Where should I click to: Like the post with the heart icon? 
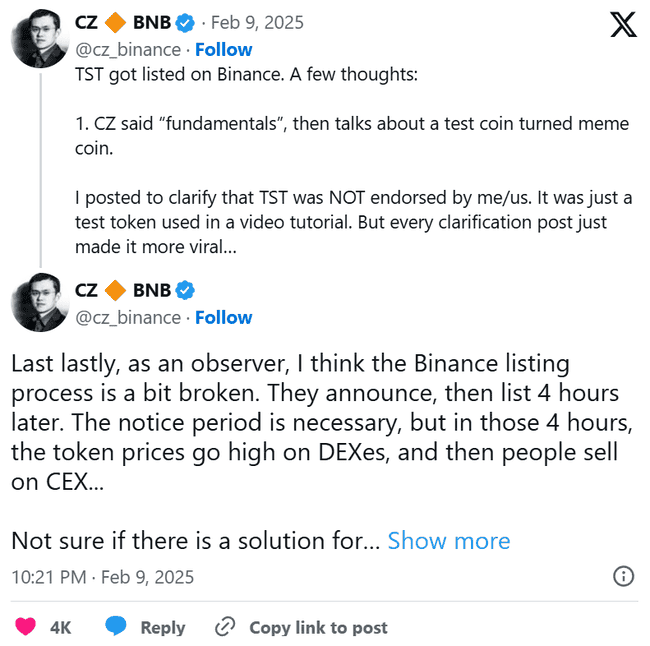[x=25, y=627]
